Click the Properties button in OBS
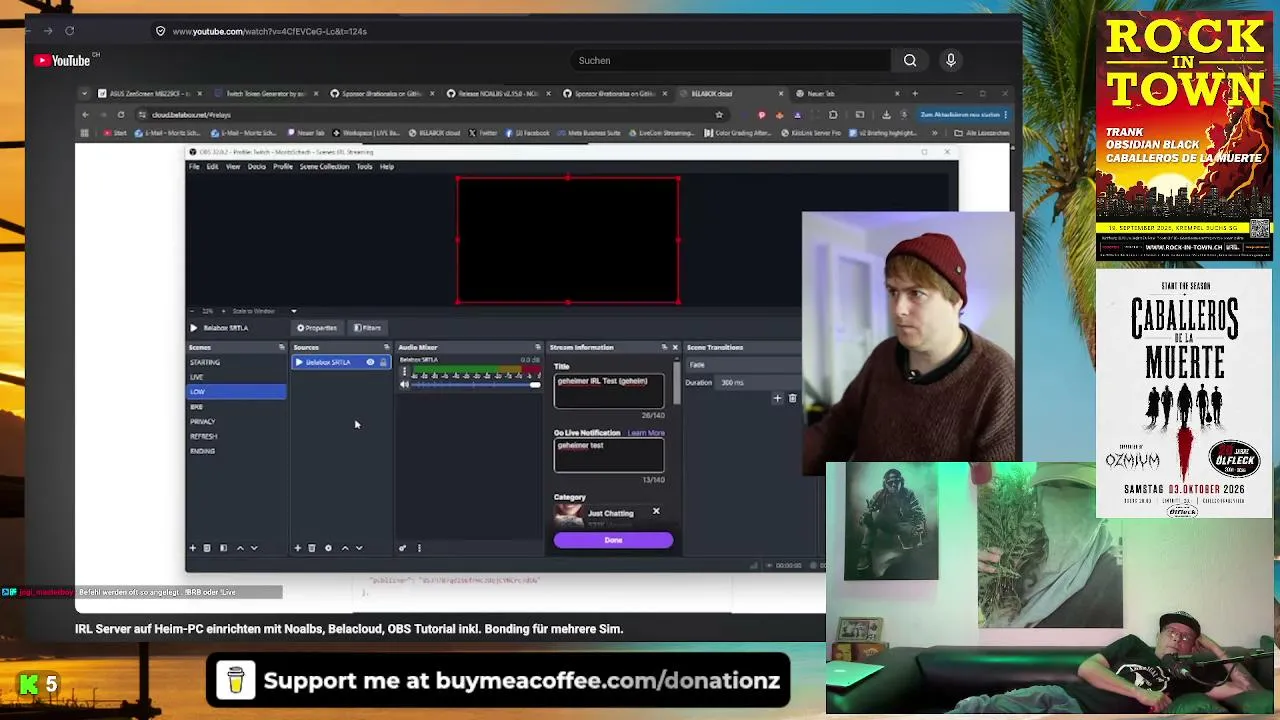This screenshot has height=720, width=1280. (317, 328)
